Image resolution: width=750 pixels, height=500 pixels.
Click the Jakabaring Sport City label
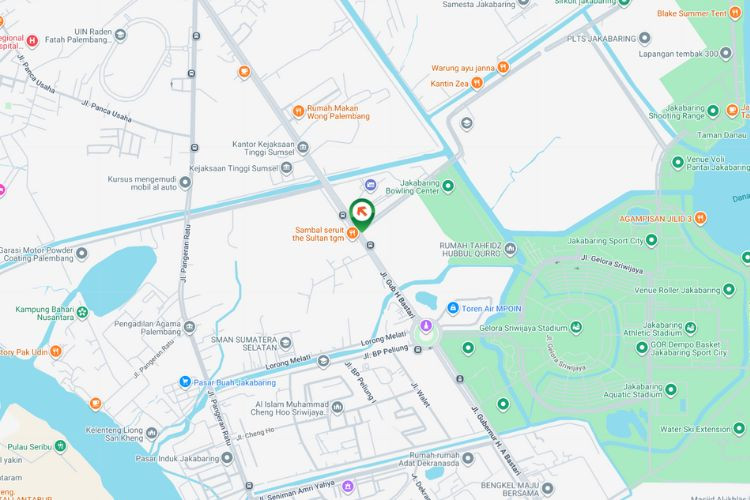click(x=606, y=241)
